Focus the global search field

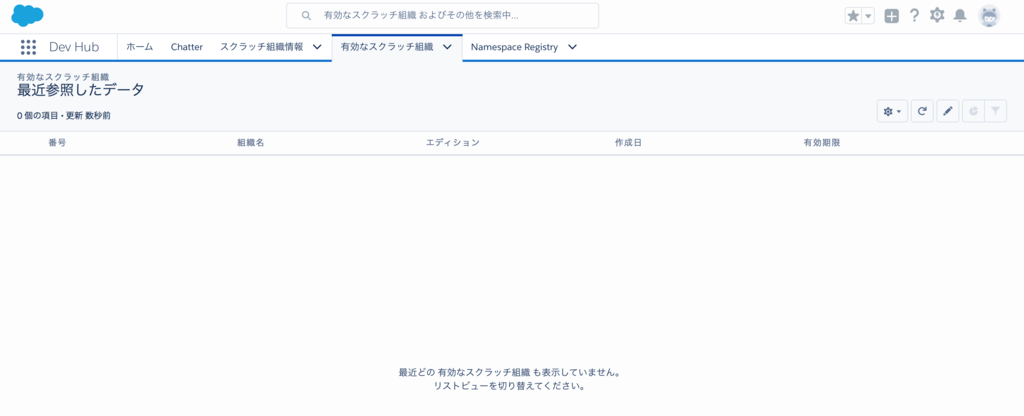[442, 15]
